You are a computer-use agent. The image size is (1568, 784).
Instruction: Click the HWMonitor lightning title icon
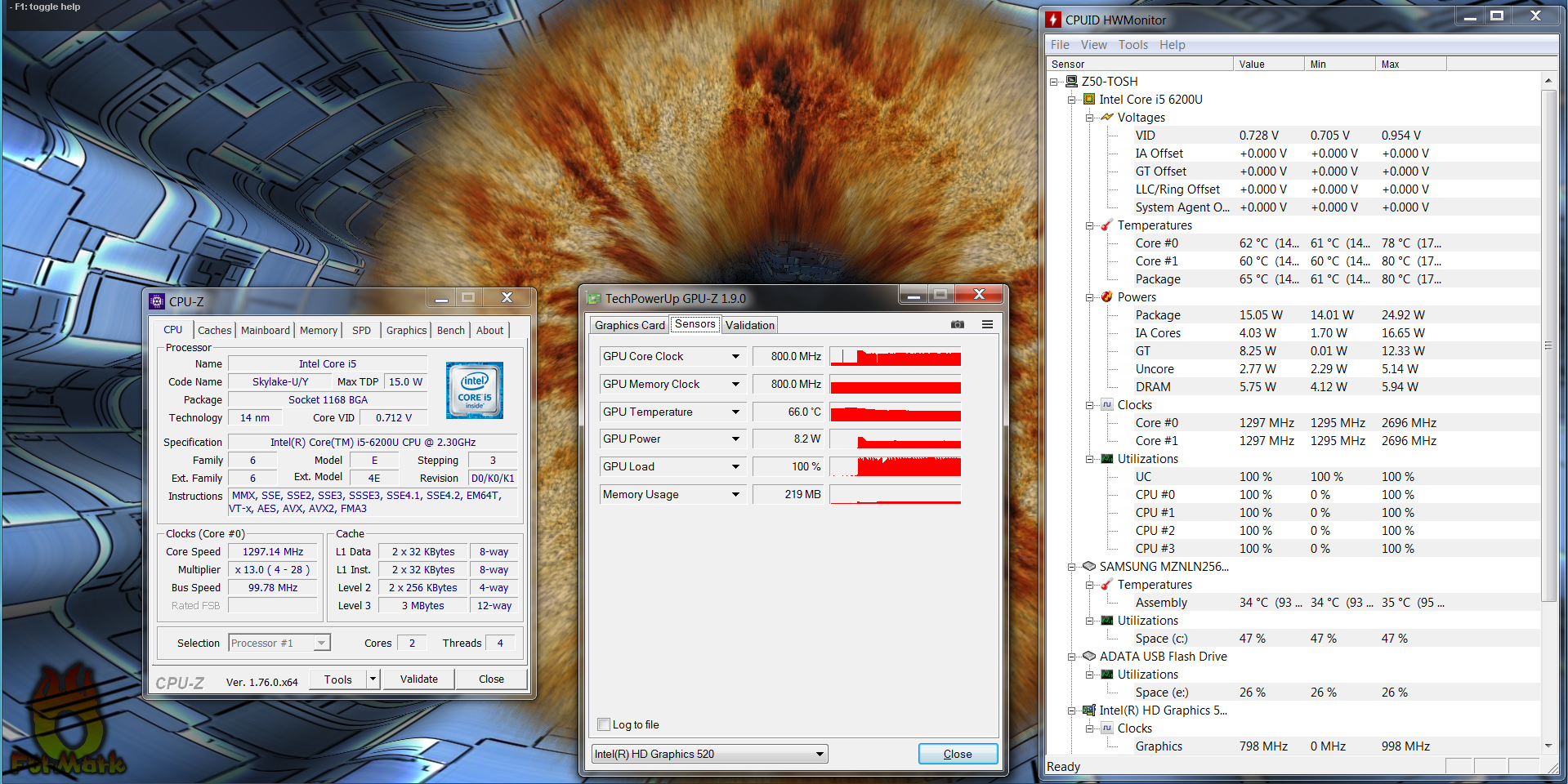pyautogui.click(x=1054, y=20)
